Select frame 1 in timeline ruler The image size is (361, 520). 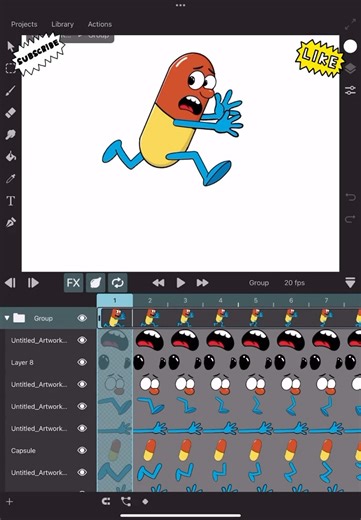coord(115,300)
